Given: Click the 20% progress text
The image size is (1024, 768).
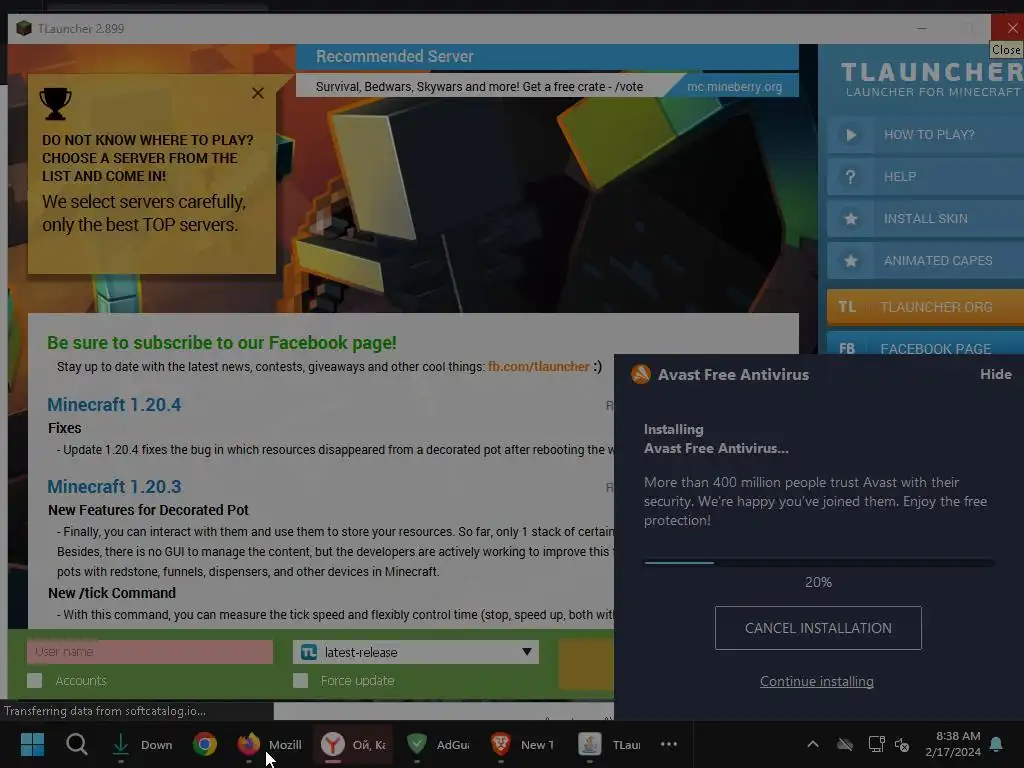Looking at the screenshot, I should pyautogui.click(x=818, y=582).
